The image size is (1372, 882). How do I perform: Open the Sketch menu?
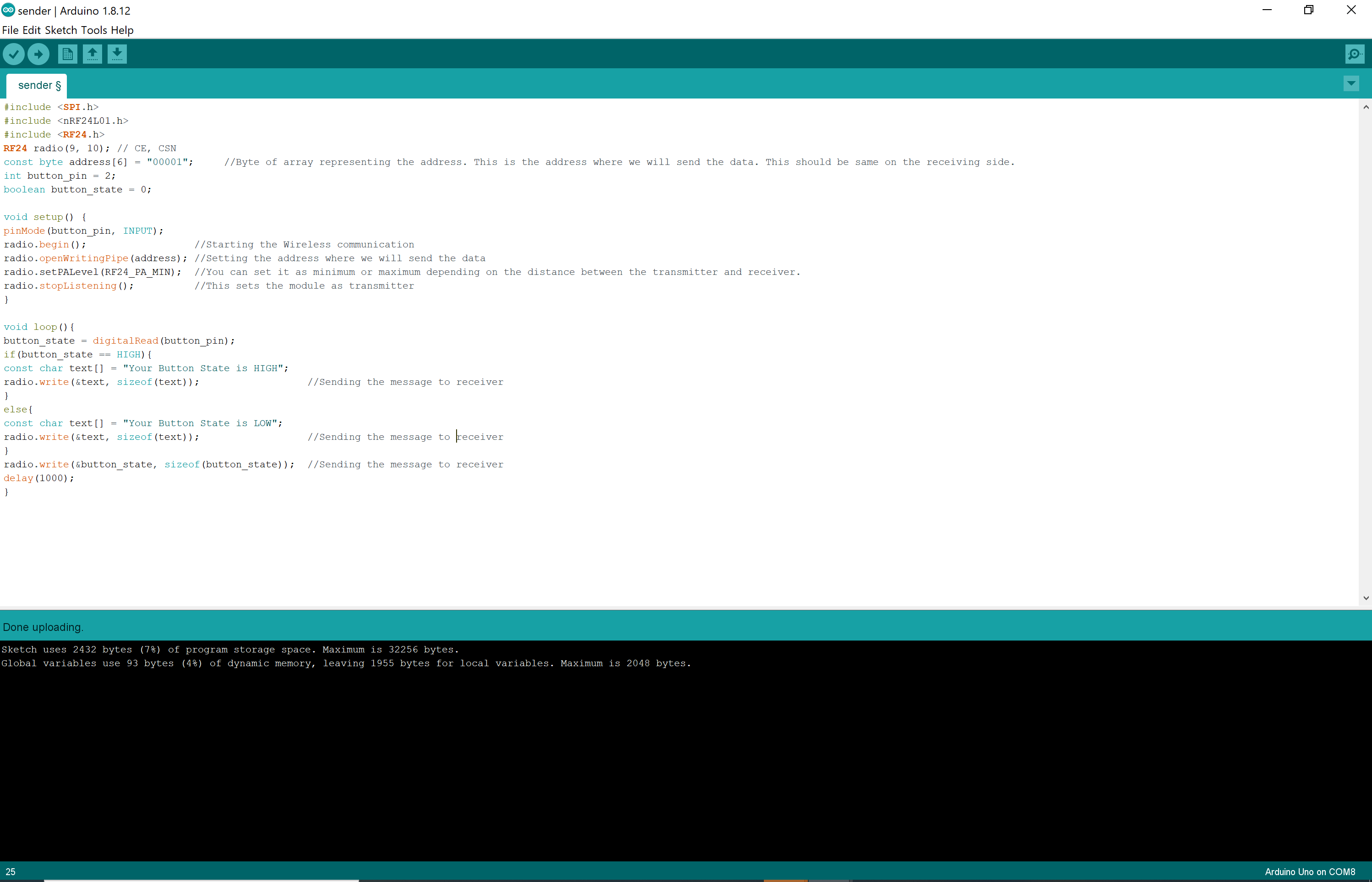(x=60, y=30)
